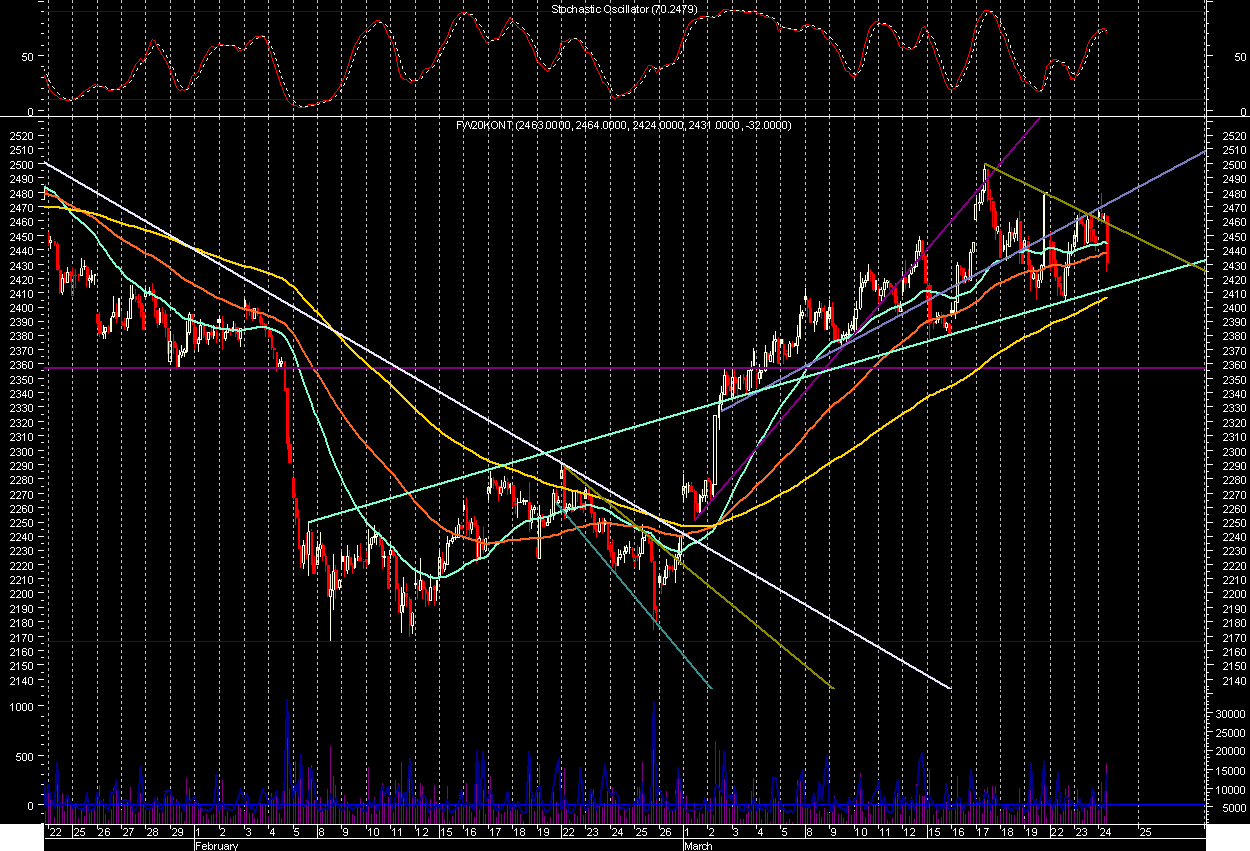
Task: Click date label 29 on time axis
Action: tap(177, 832)
